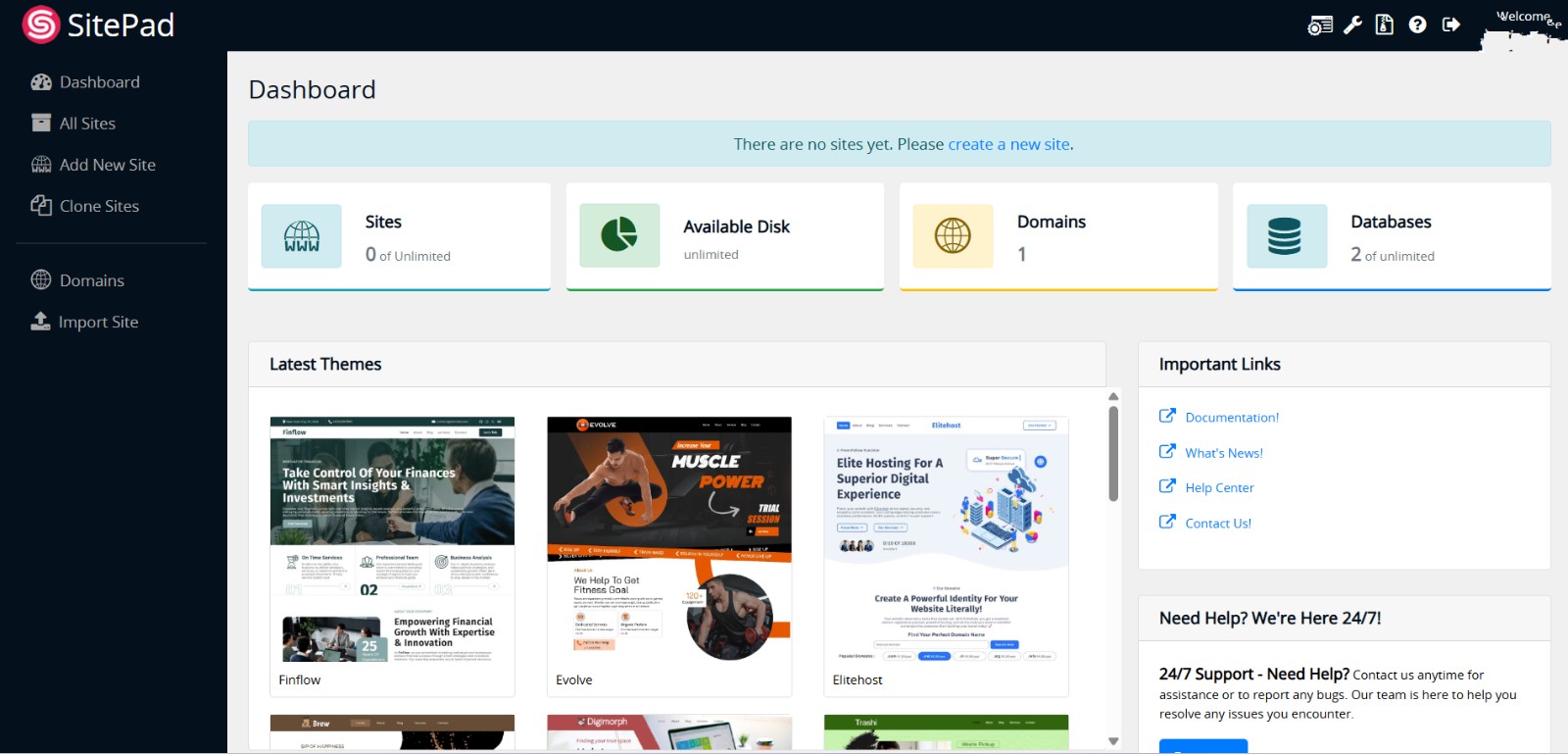1568x754 pixels.
Task: Click the 'Latest Themes' panel heading
Action: [325, 364]
